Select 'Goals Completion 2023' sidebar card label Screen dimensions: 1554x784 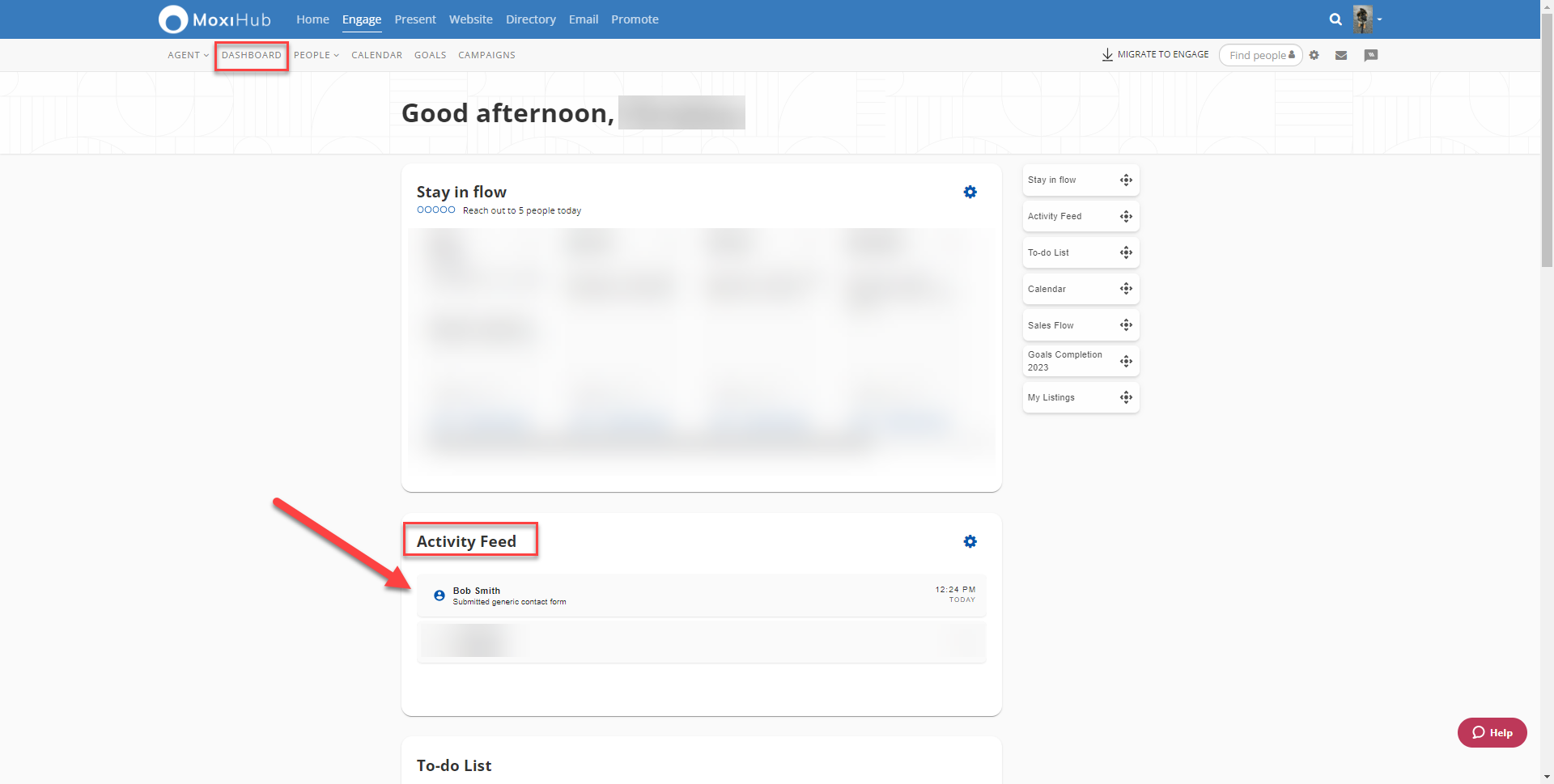pos(1065,361)
